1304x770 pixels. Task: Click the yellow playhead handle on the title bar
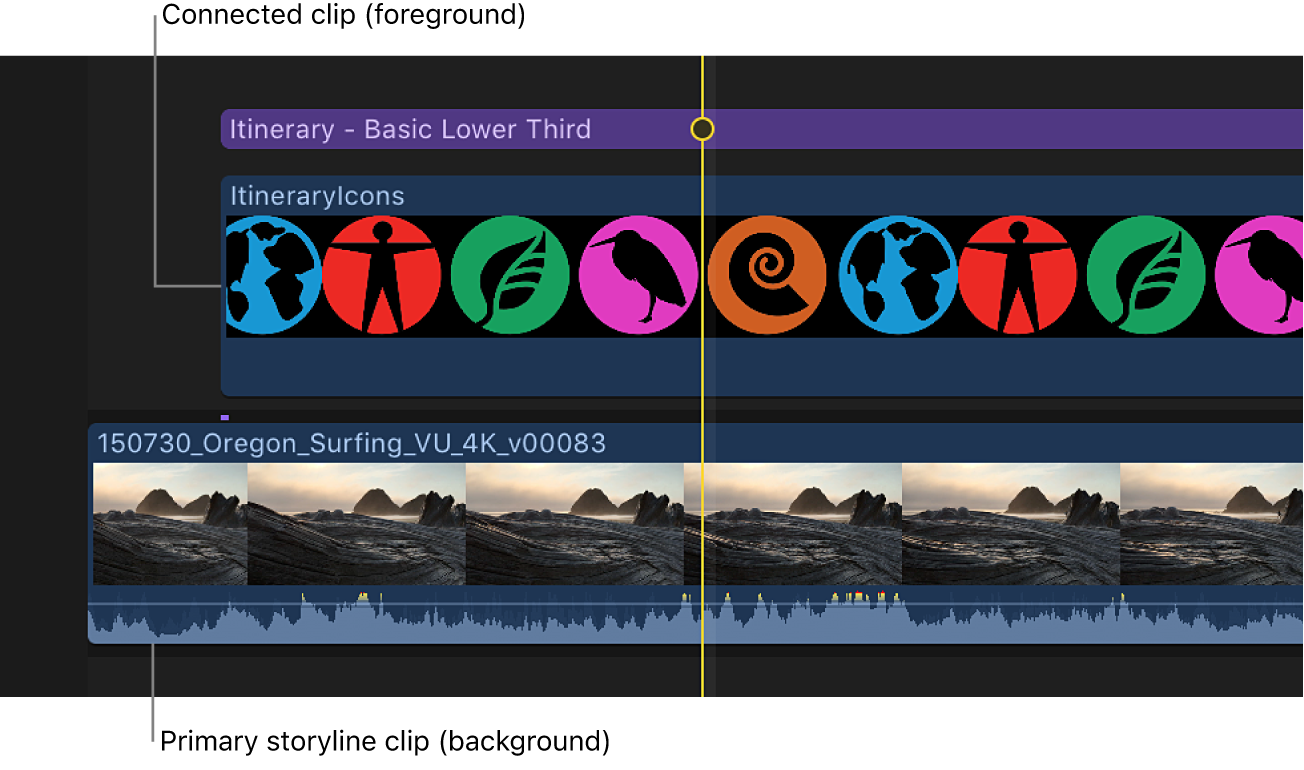point(702,129)
